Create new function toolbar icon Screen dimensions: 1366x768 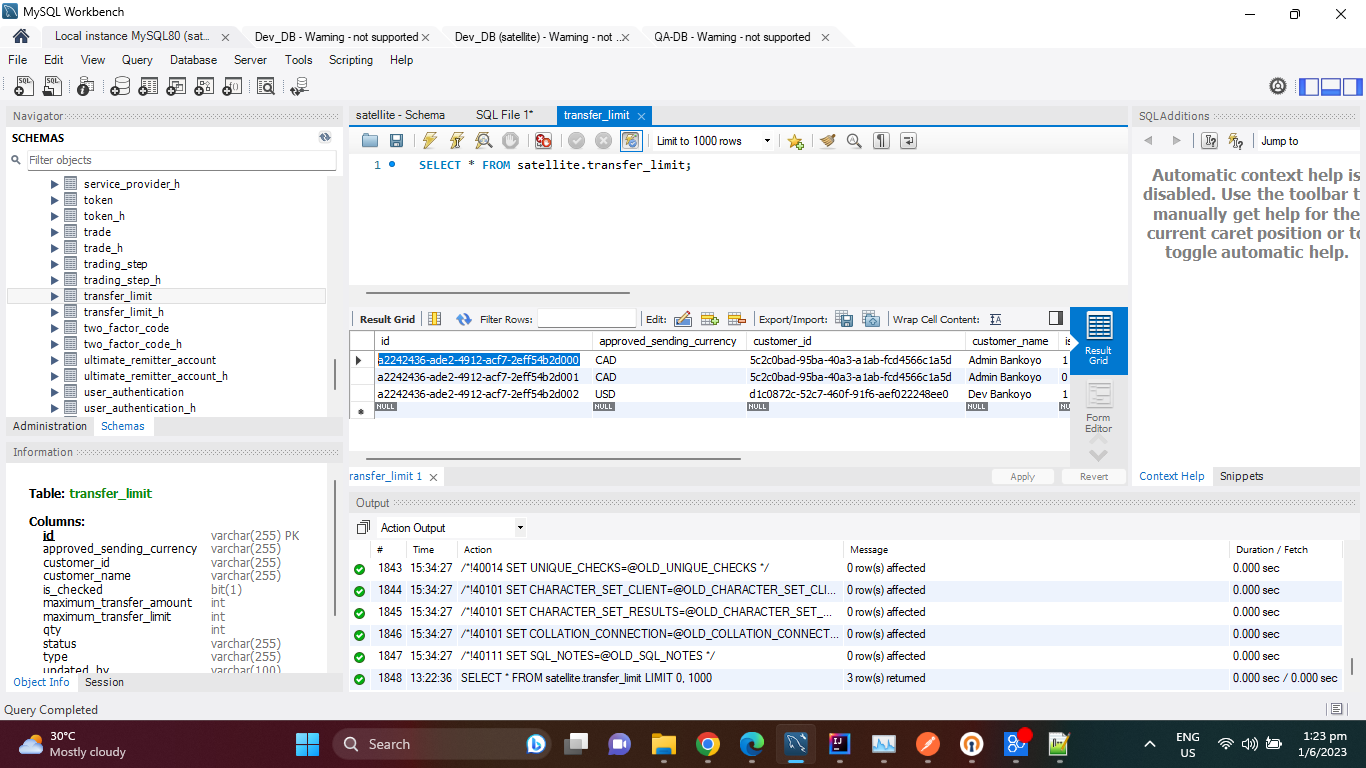coord(232,87)
